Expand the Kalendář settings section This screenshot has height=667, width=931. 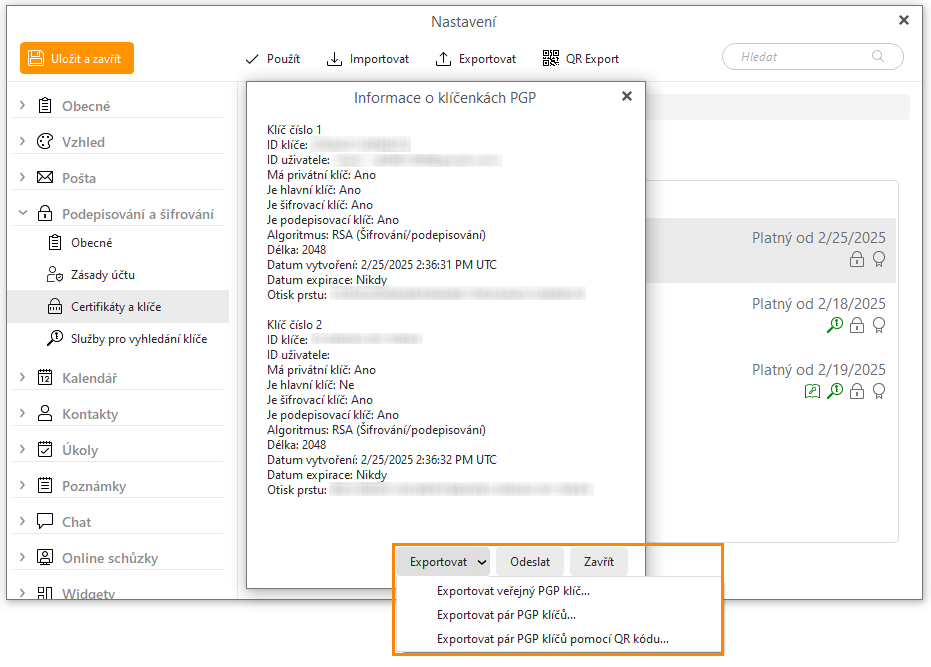coord(23,378)
